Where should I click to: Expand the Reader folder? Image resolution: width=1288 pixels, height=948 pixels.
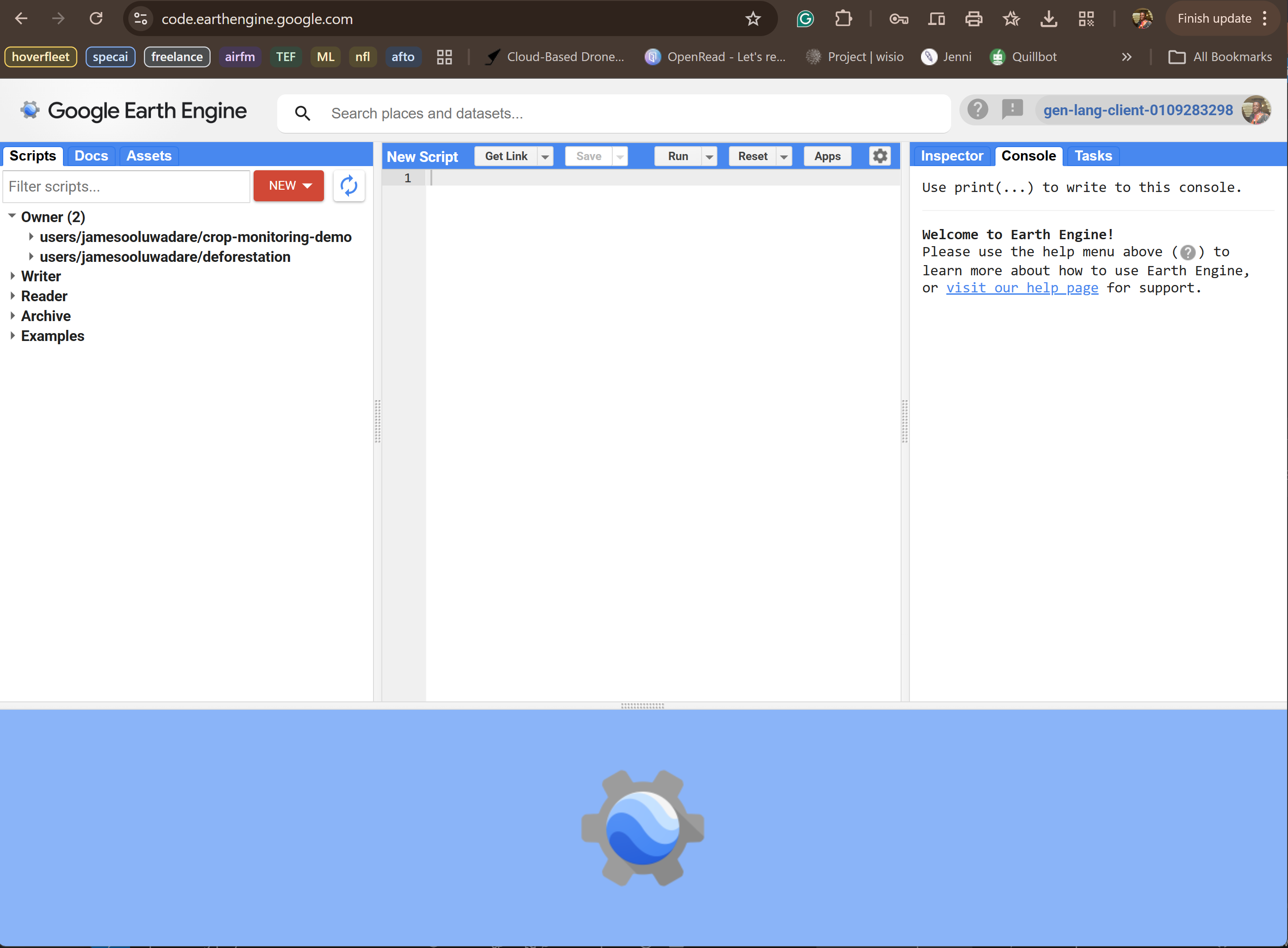(12, 296)
